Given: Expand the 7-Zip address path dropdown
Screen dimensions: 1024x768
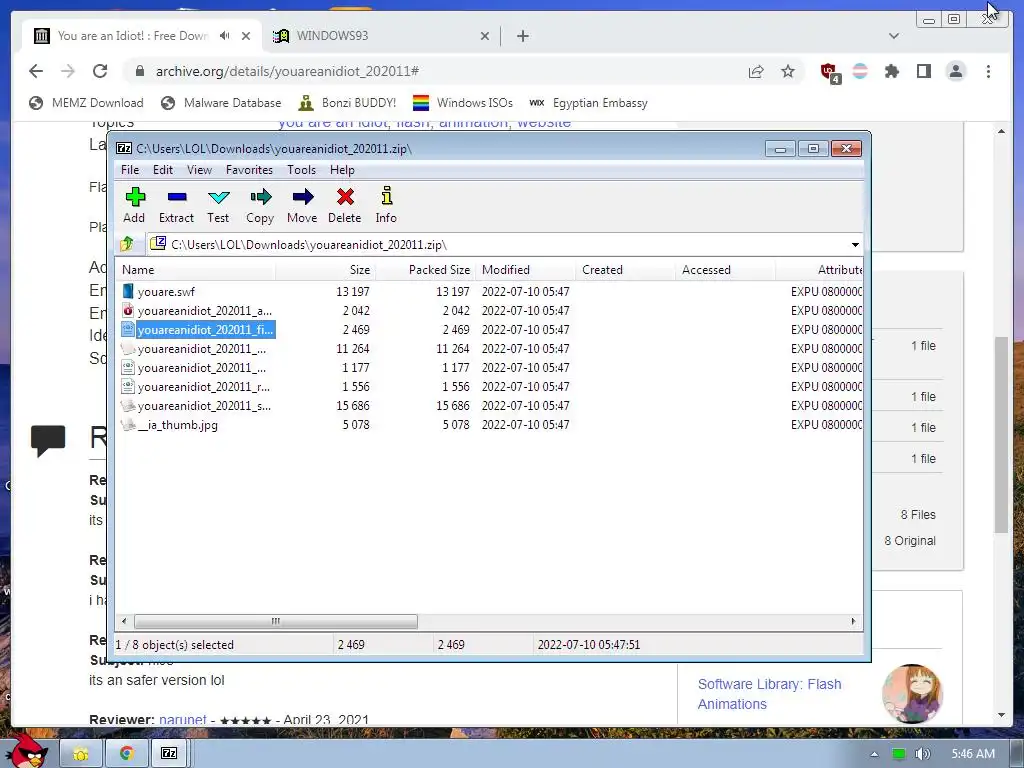Looking at the screenshot, I should [855, 244].
